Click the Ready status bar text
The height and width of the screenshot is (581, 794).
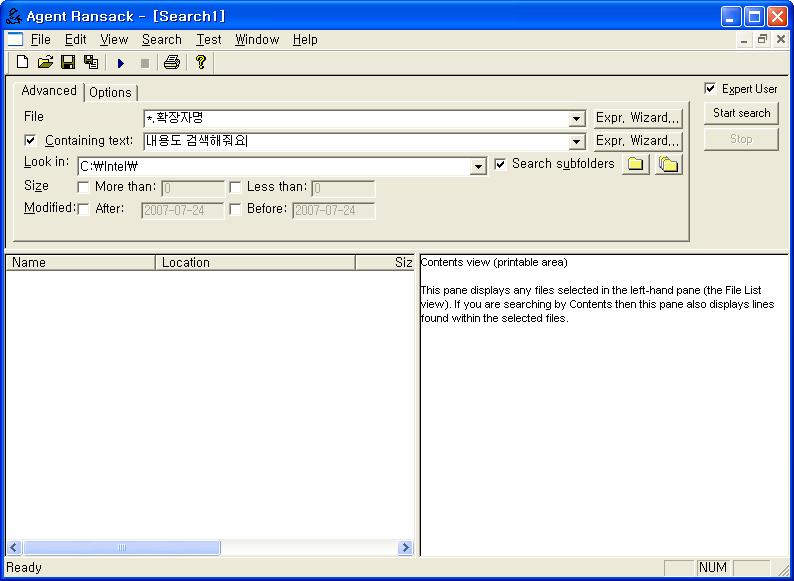pyautogui.click(x=24, y=568)
